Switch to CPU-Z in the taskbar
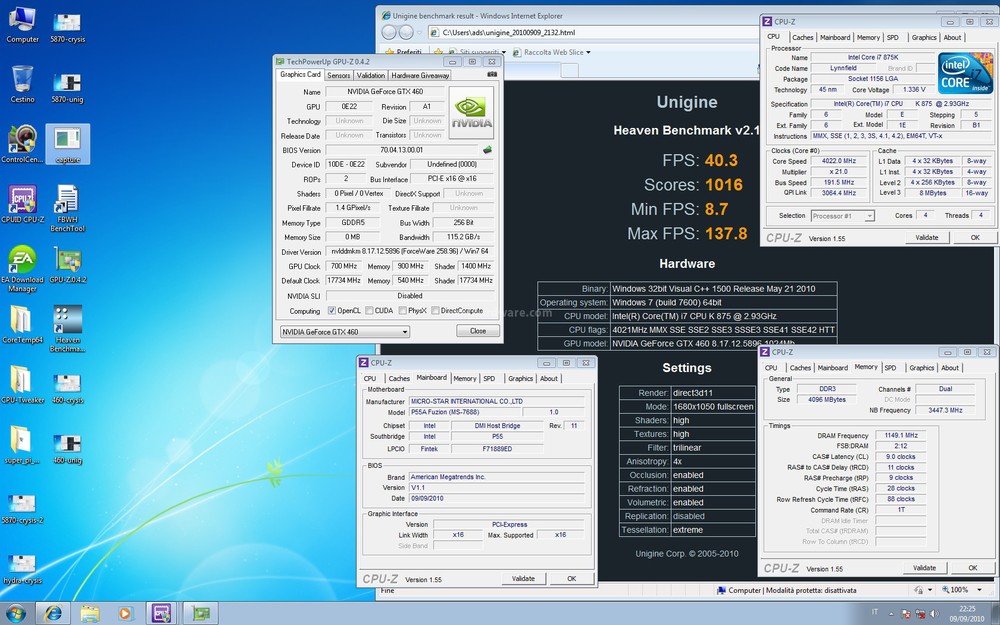This screenshot has width=1000, height=625. pos(162,614)
